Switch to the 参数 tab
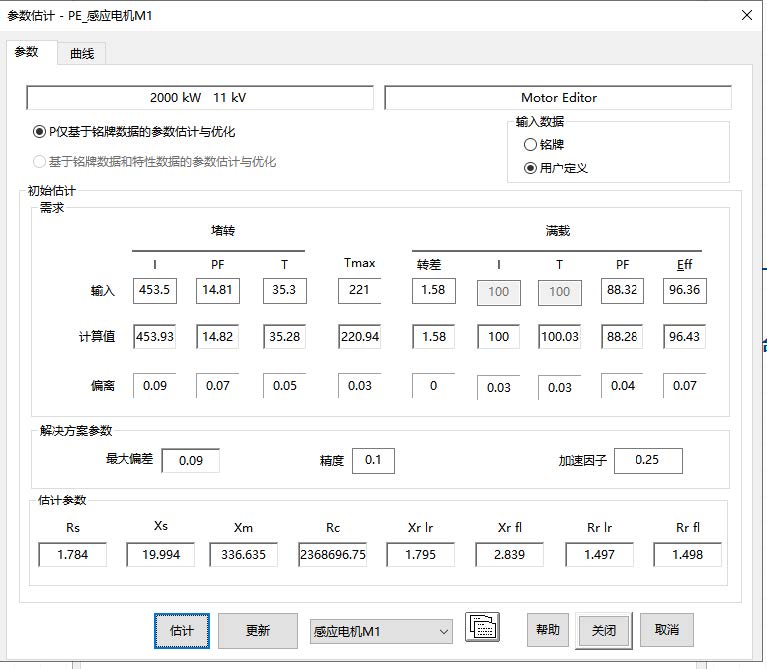 pyautogui.click(x=27, y=52)
